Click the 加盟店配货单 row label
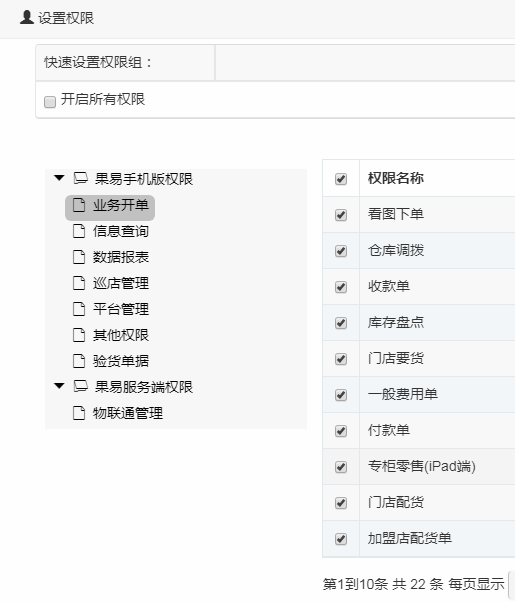This screenshot has width=515, height=602. [x=409, y=538]
